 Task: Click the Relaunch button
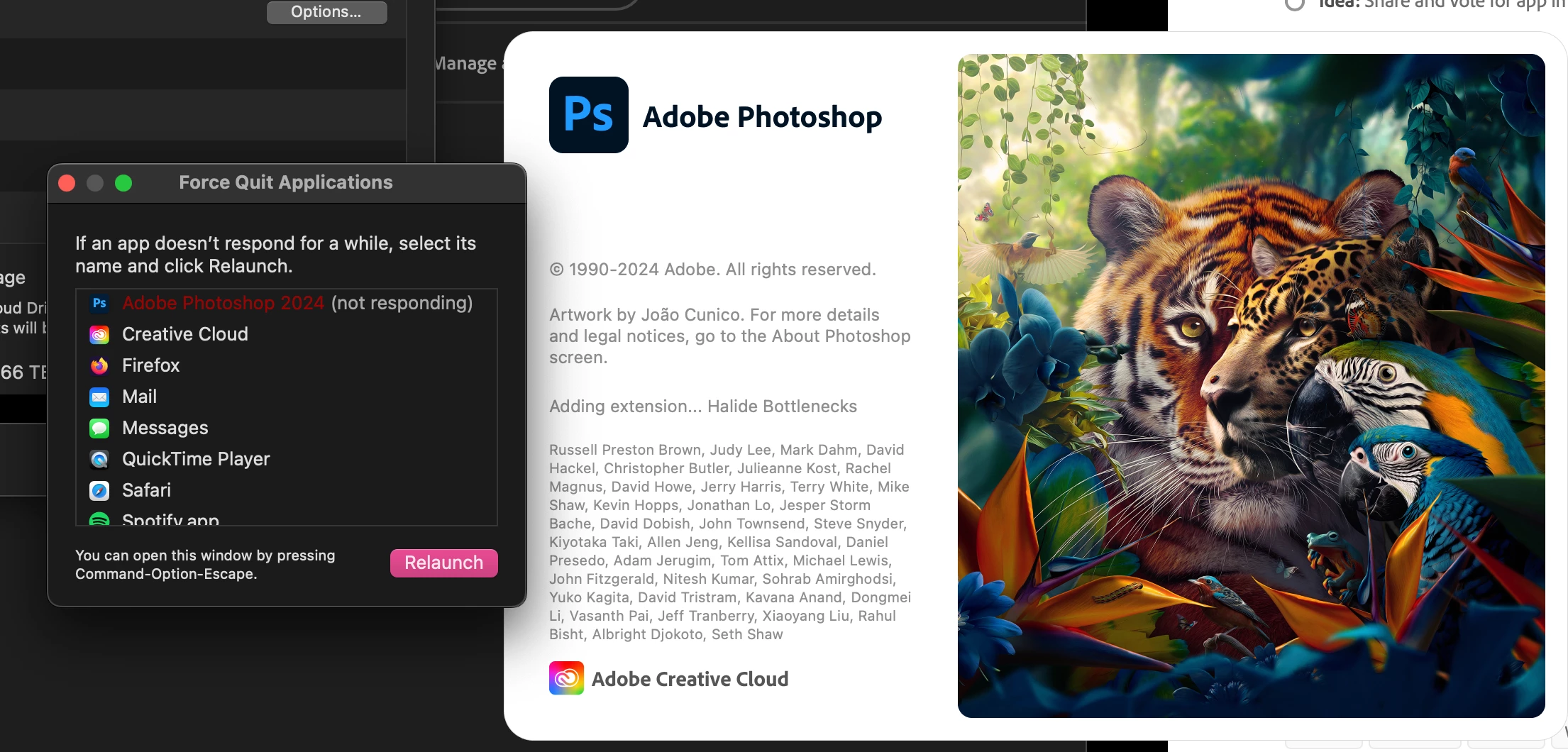(x=444, y=563)
